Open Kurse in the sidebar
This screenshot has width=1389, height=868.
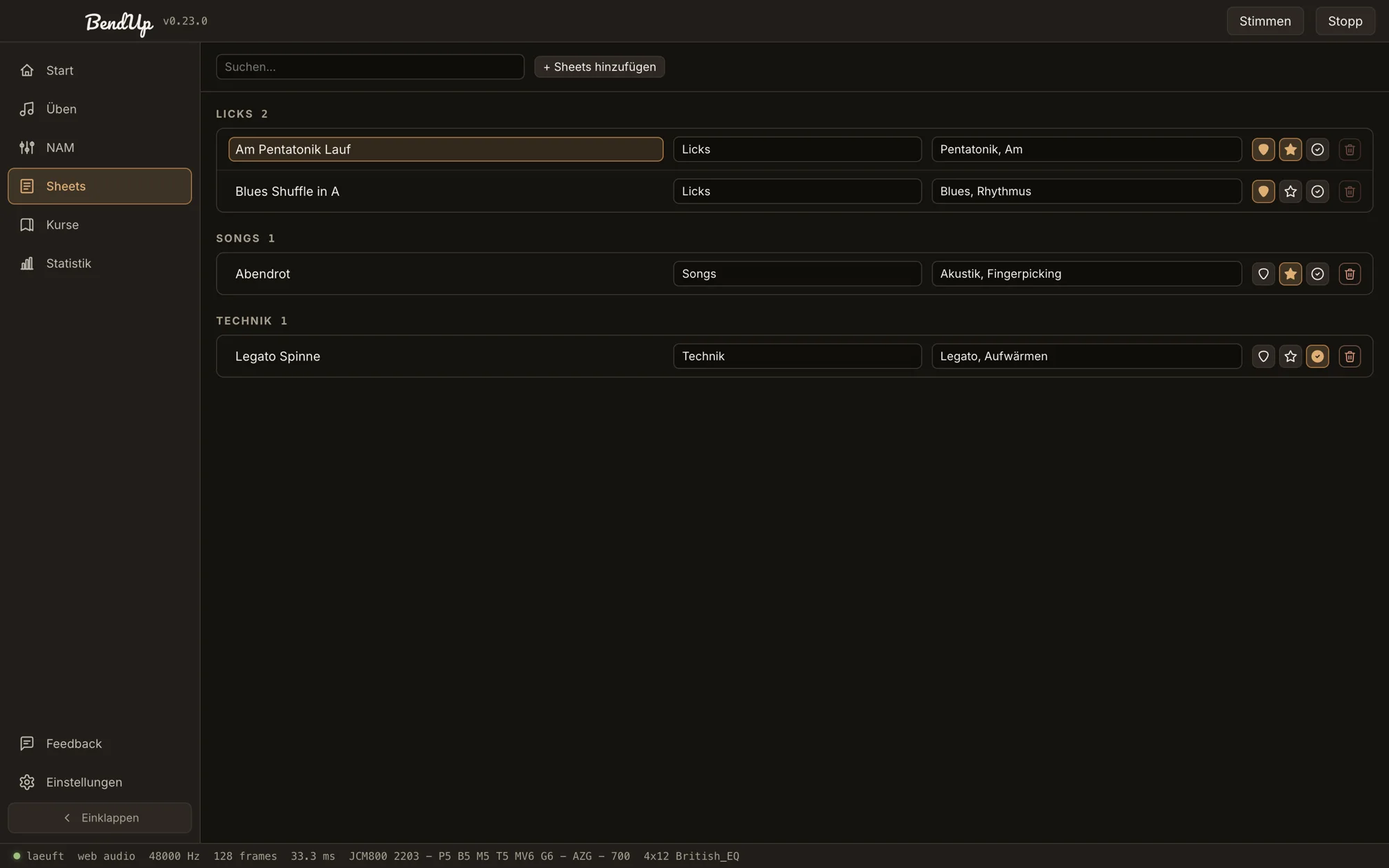pyautogui.click(x=99, y=225)
